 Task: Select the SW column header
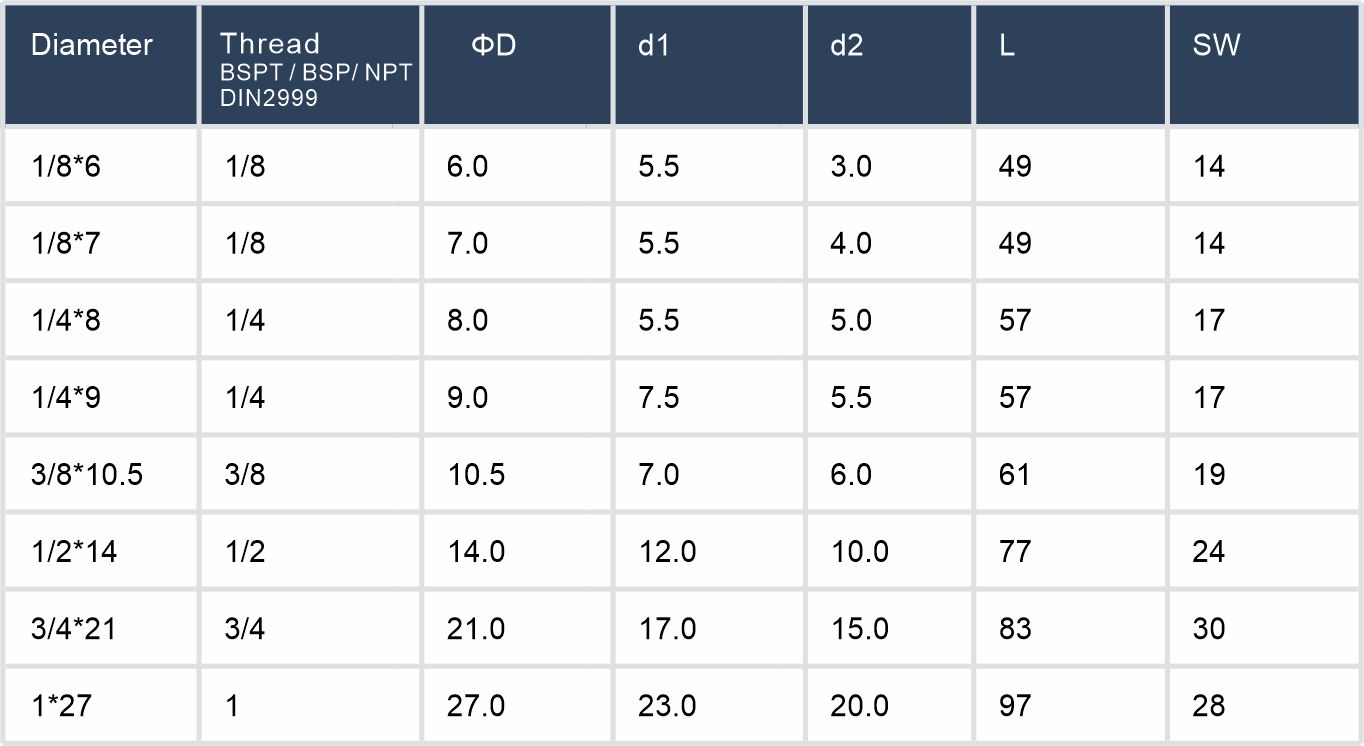tap(1216, 46)
